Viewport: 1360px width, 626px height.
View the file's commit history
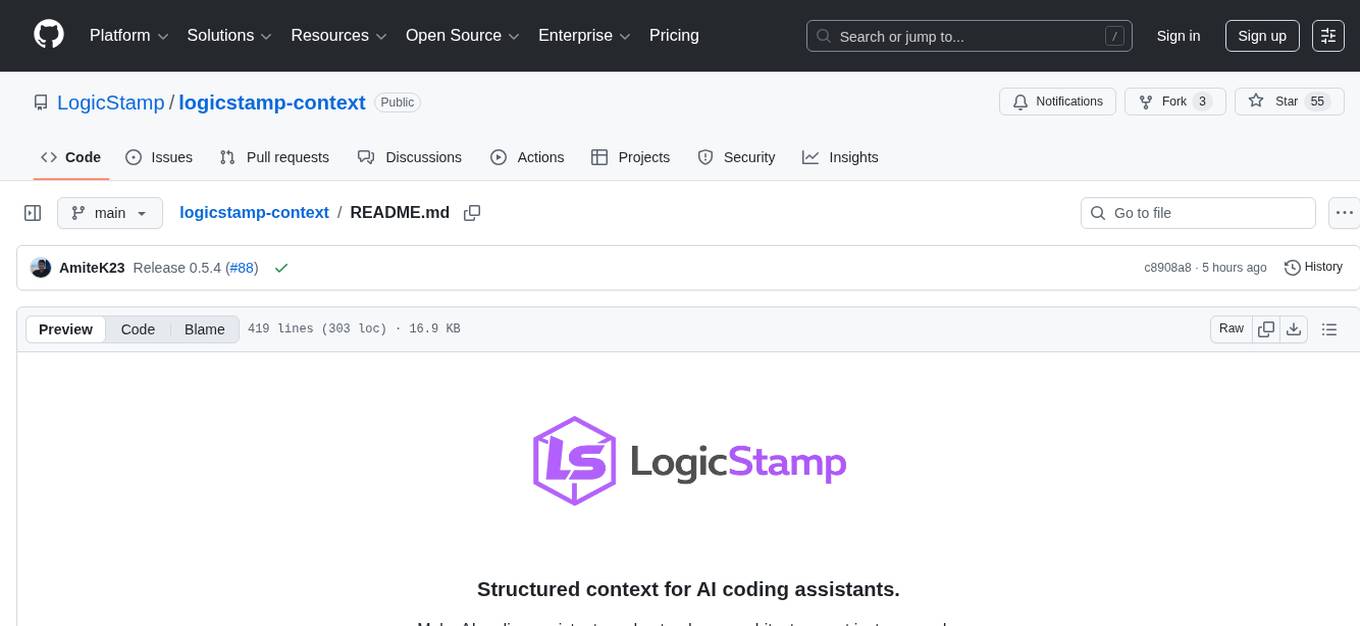point(1313,267)
